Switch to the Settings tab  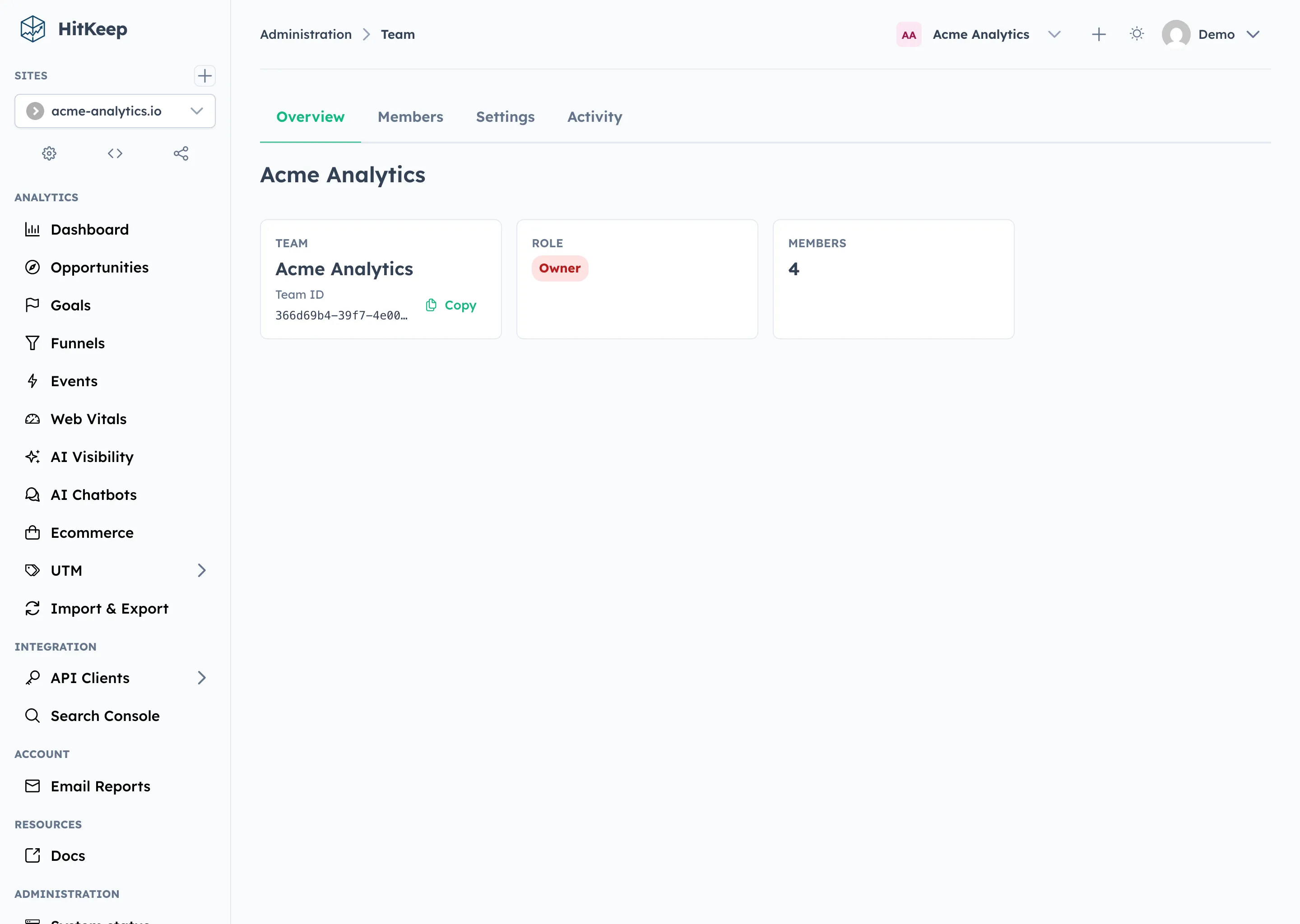point(506,117)
